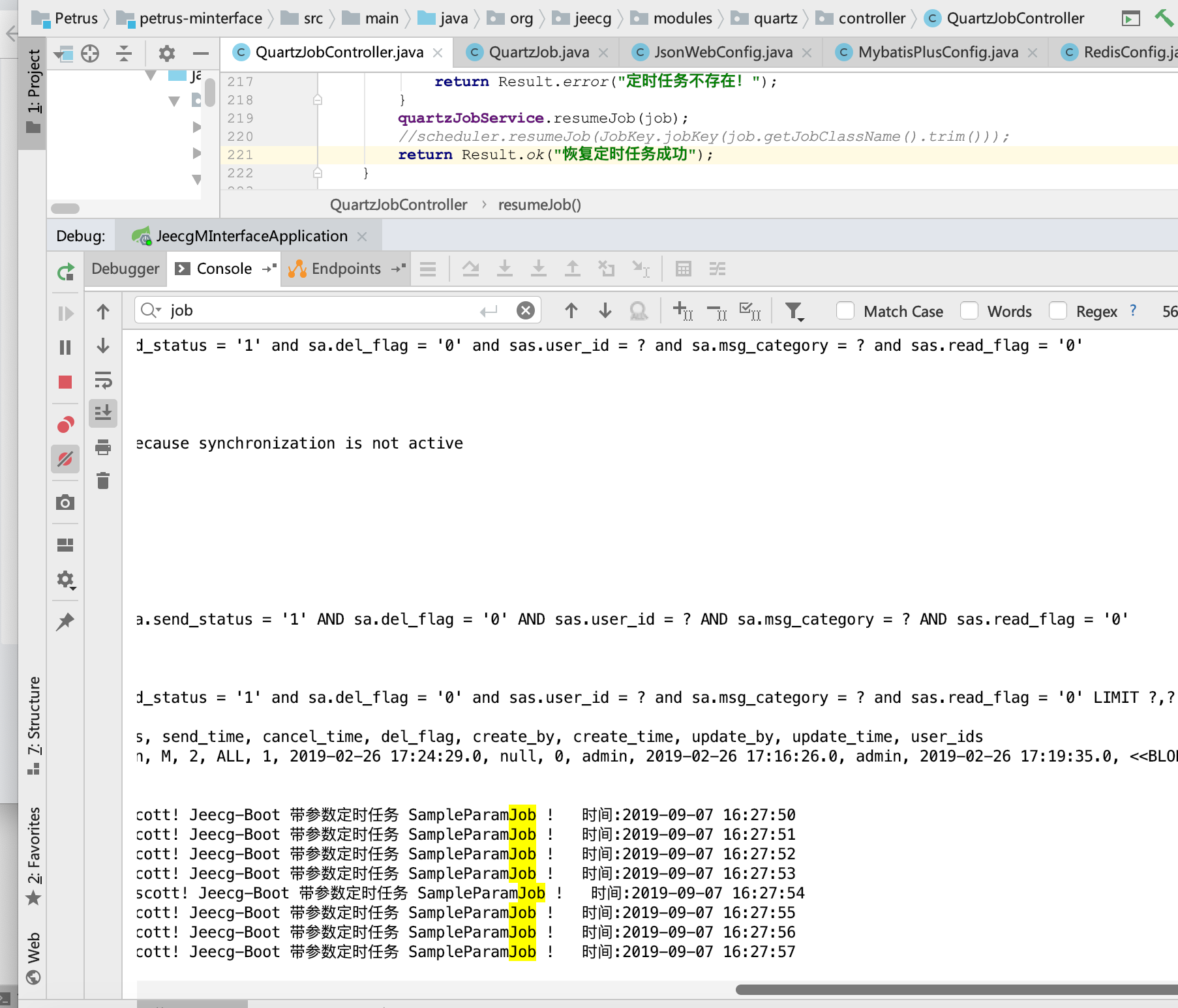Take thread dump with camera icon

65,502
